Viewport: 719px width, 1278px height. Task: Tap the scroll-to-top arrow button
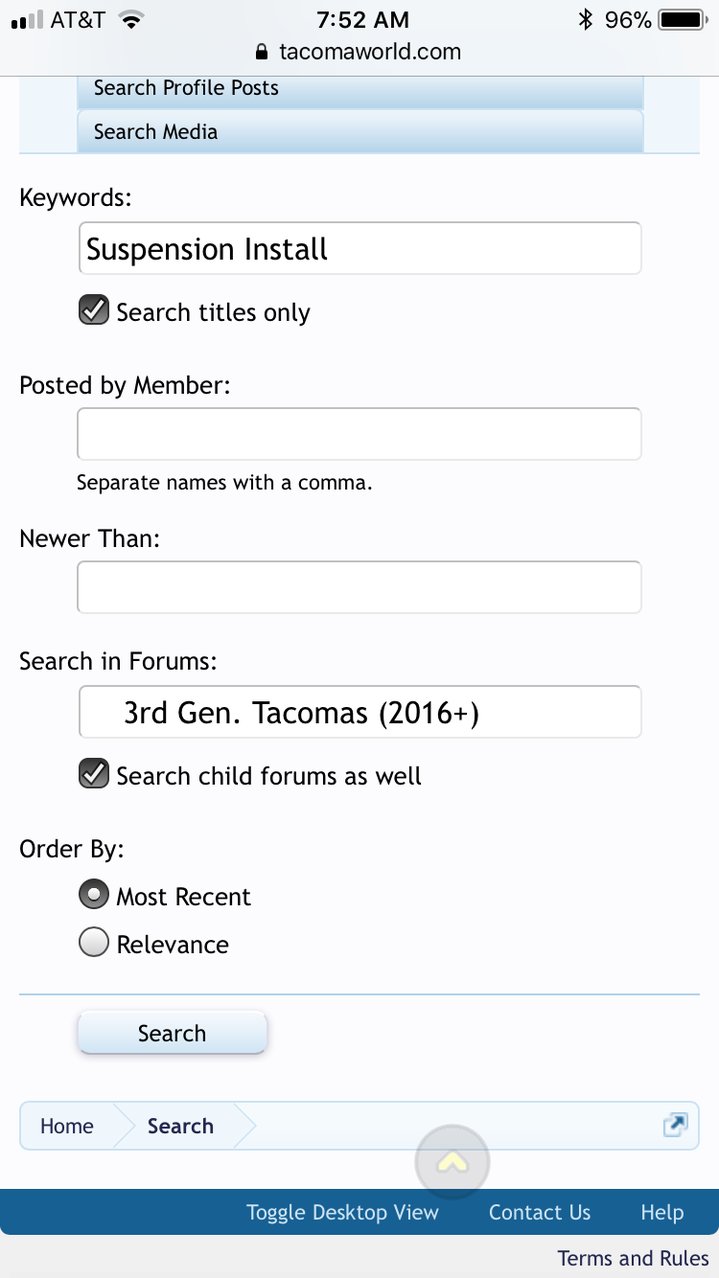pyautogui.click(x=452, y=1162)
